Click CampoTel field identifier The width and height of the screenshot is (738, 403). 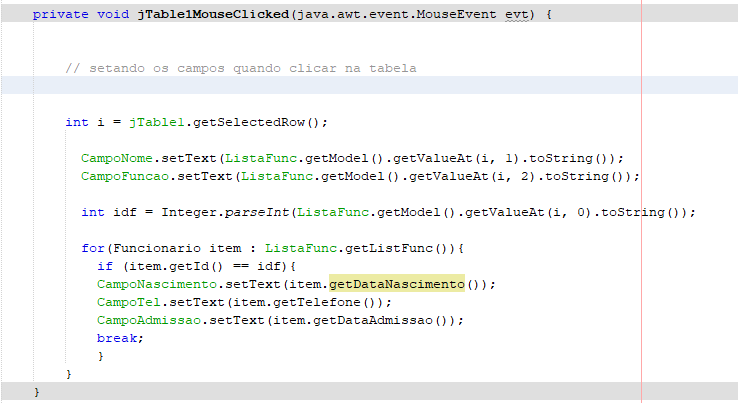128,302
